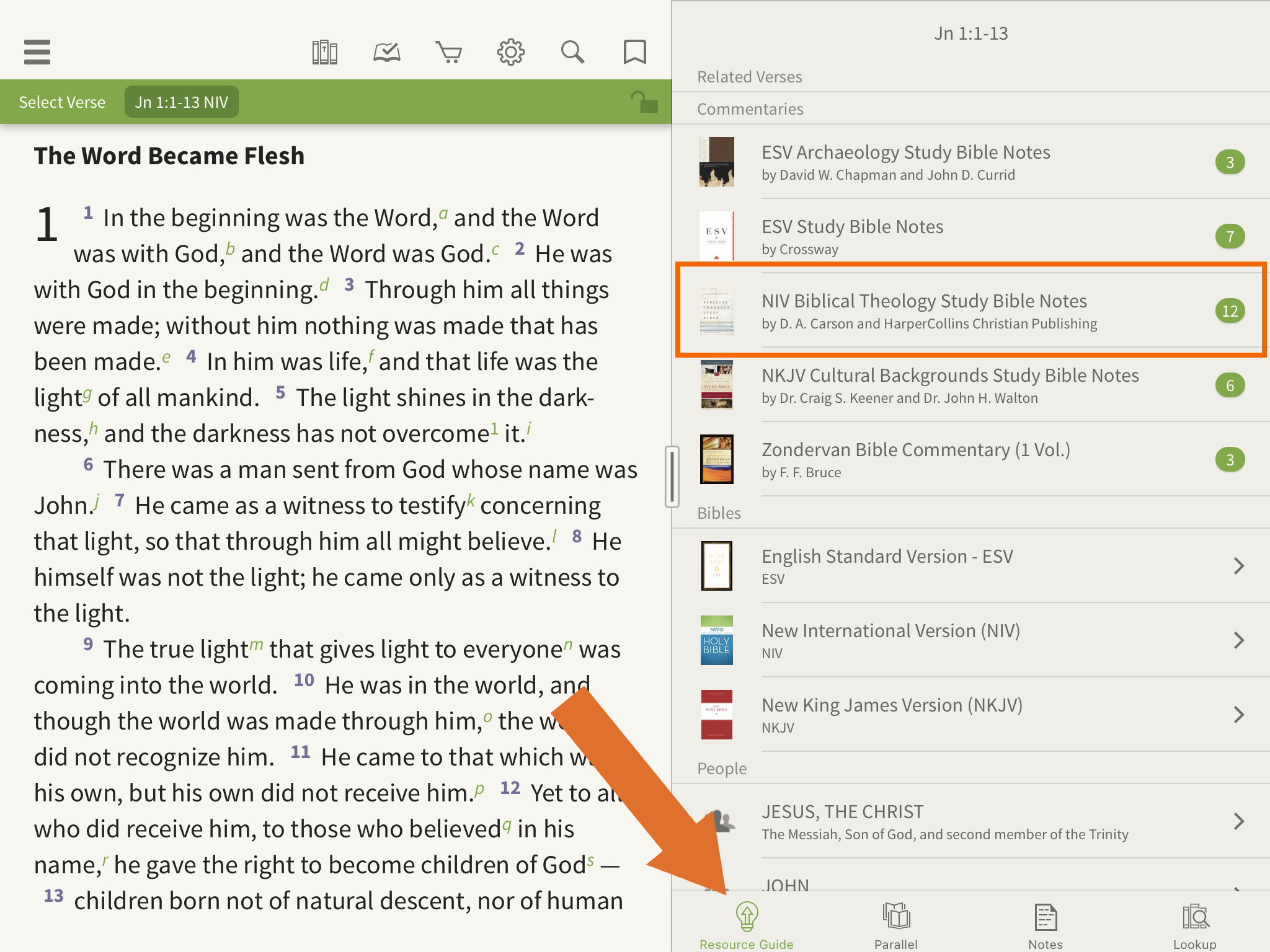Image resolution: width=1270 pixels, height=952 pixels.
Task: Tap the ESV Bible cover thumbnail
Action: click(x=716, y=566)
